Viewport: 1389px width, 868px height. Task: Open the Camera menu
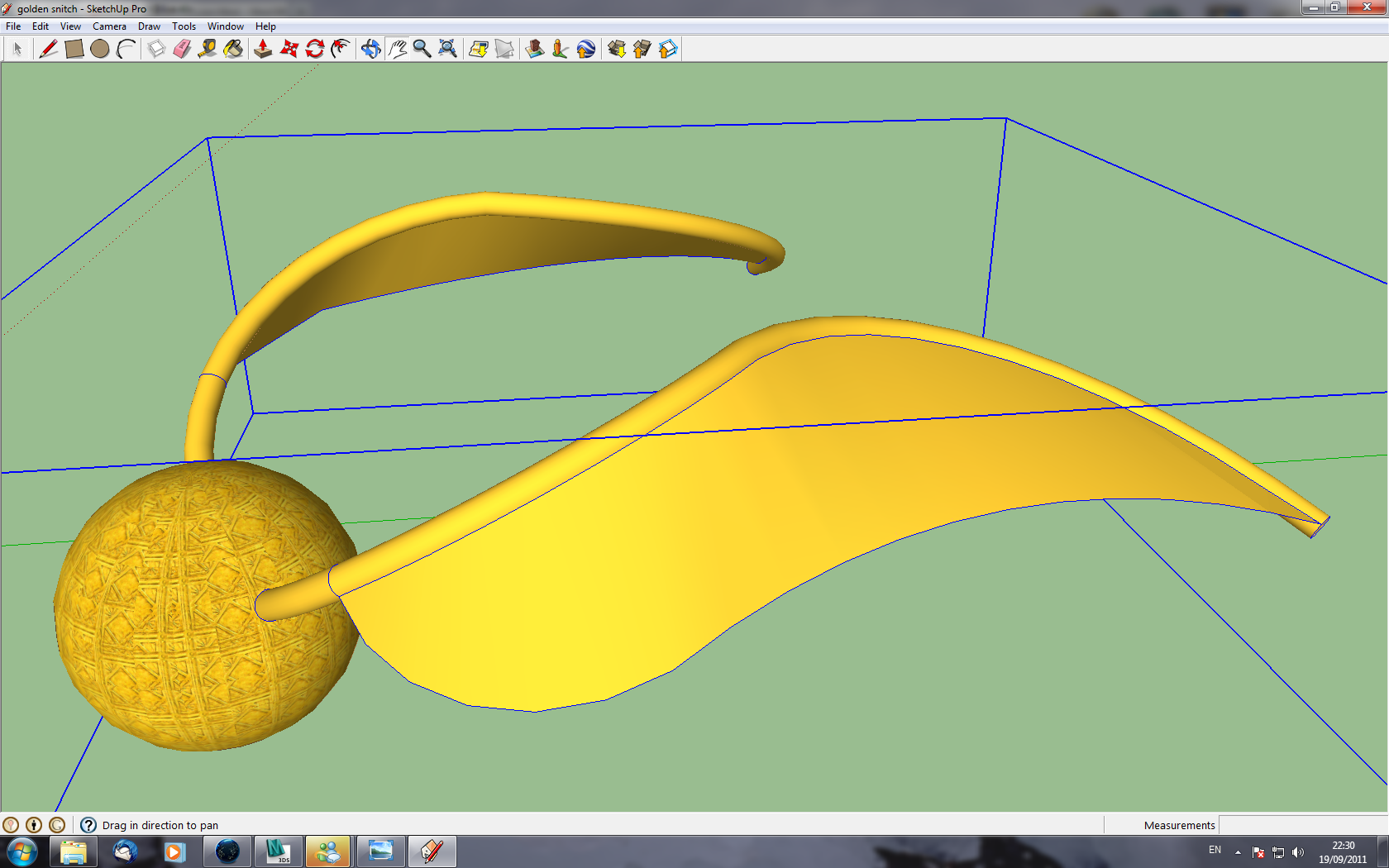[109, 26]
